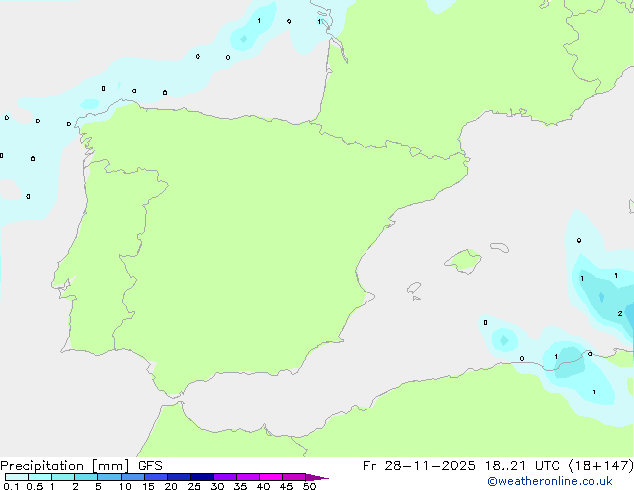Pick the 2–5 mm legend swatch

click(x=86, y=477)
